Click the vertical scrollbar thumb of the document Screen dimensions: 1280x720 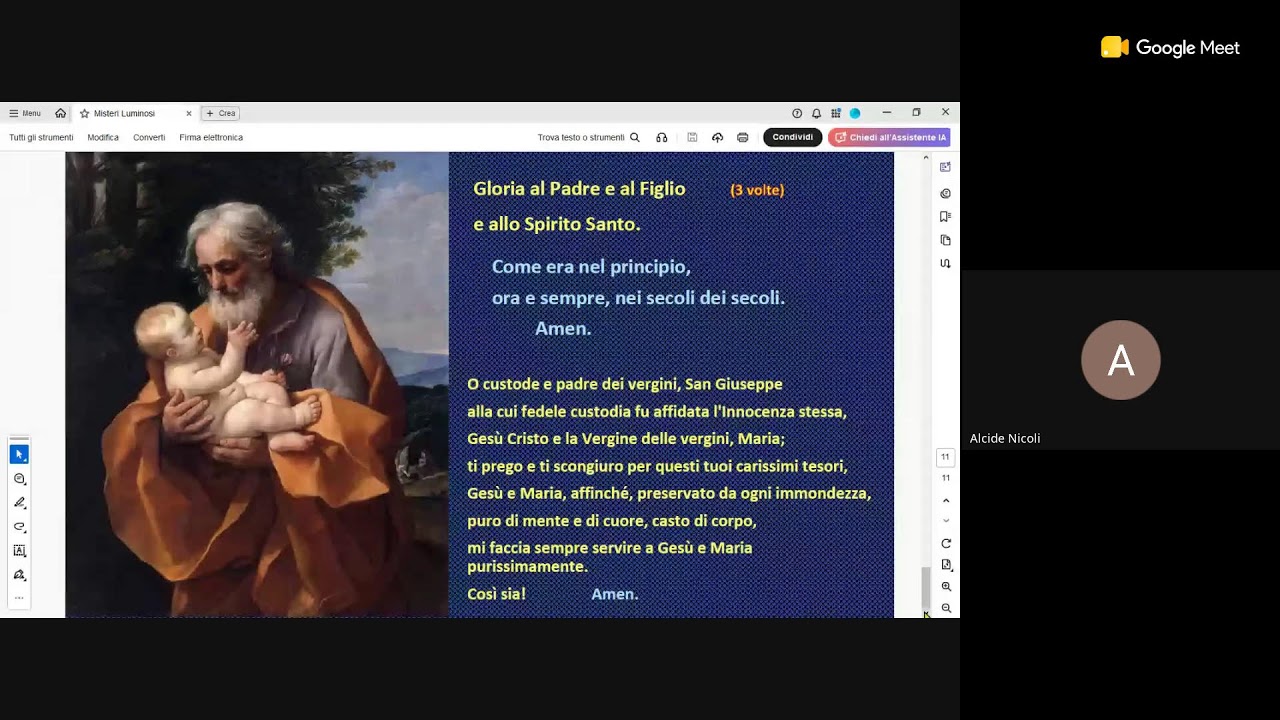point(926,586)
